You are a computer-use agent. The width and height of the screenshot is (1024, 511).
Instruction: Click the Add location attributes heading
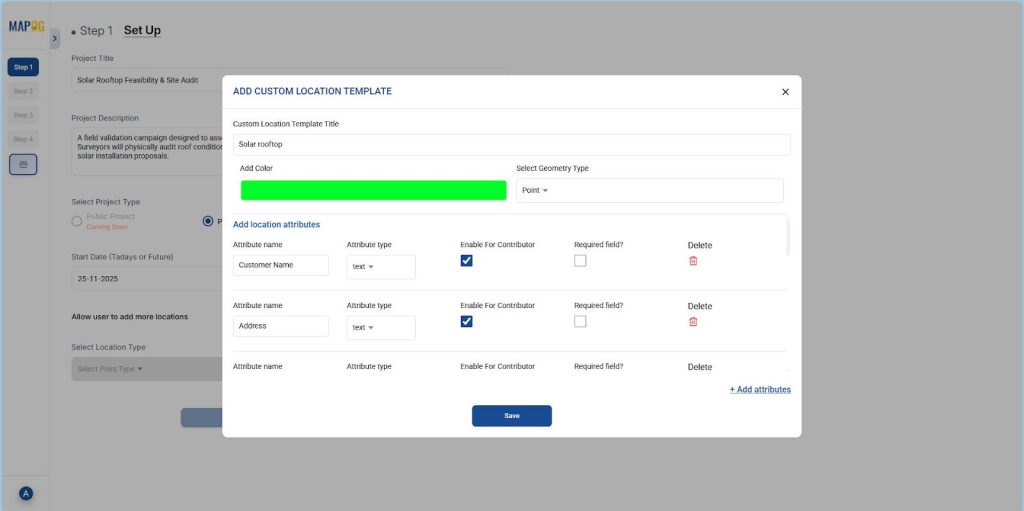click(276, 224)
